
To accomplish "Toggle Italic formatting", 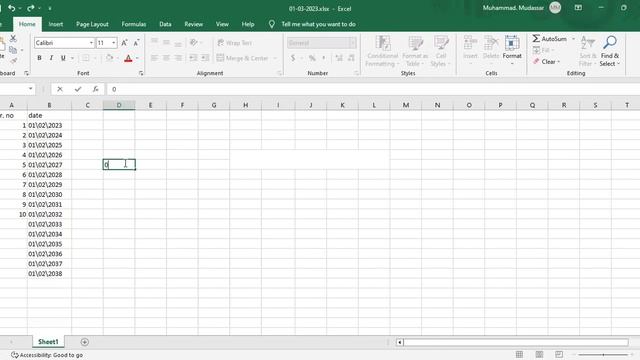I will (51, 58).
